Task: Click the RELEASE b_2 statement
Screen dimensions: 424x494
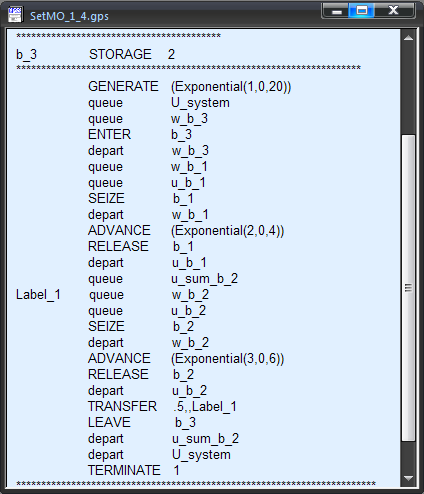Action: (141, 374)
